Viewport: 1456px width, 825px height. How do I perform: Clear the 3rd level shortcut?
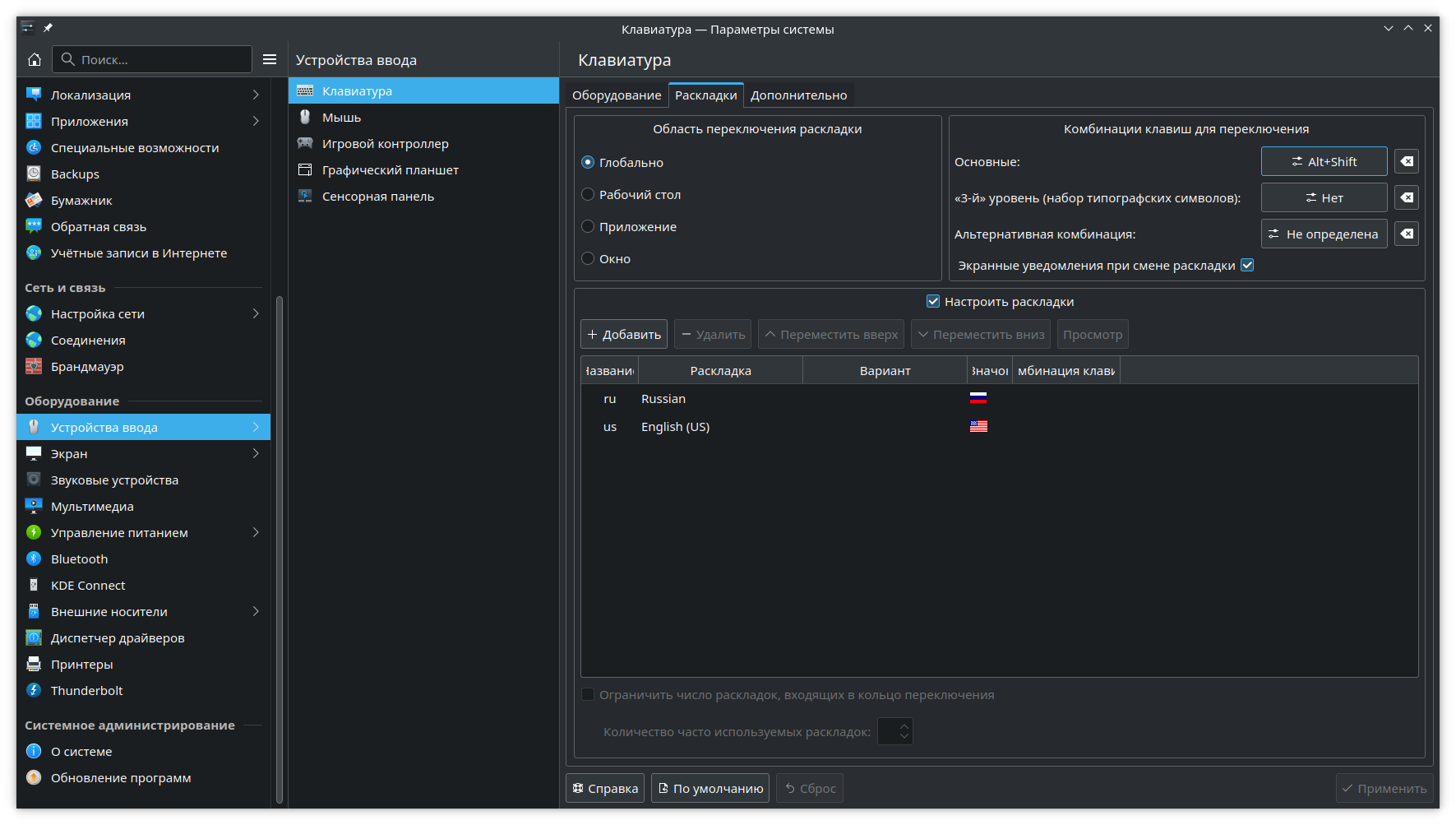pyautogui.click(x=1407, y=197)
